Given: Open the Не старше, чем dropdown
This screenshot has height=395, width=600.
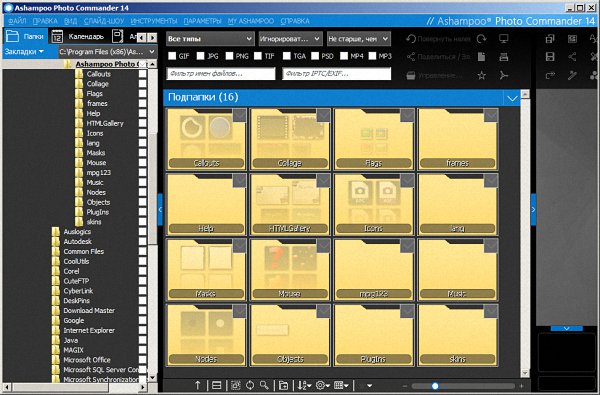Looking at the screenshot, I should click(x=359, y=39).
